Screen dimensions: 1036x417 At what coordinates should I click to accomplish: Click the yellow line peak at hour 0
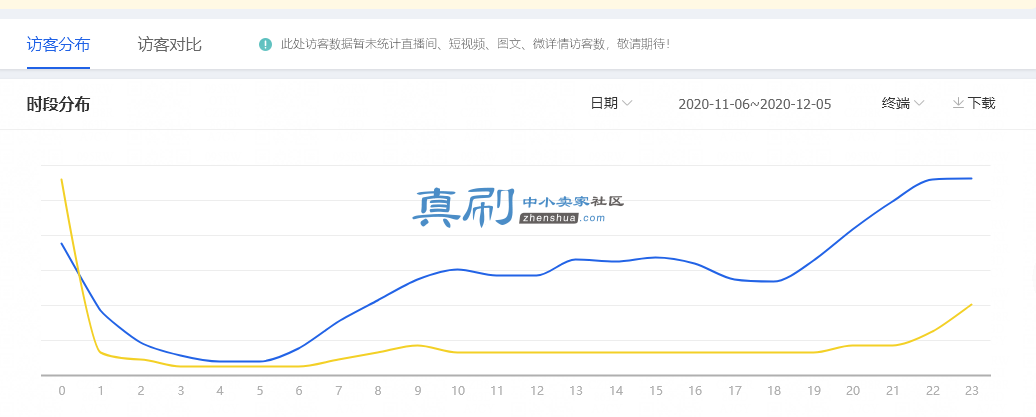(61, 179)
